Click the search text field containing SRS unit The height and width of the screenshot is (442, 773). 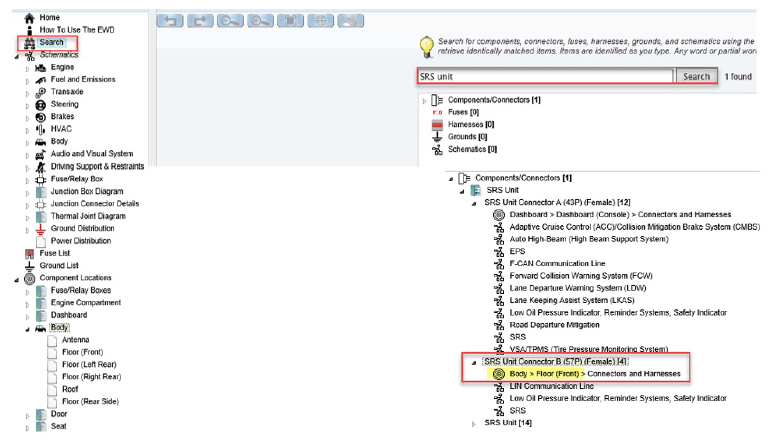[x=545, y=76]
